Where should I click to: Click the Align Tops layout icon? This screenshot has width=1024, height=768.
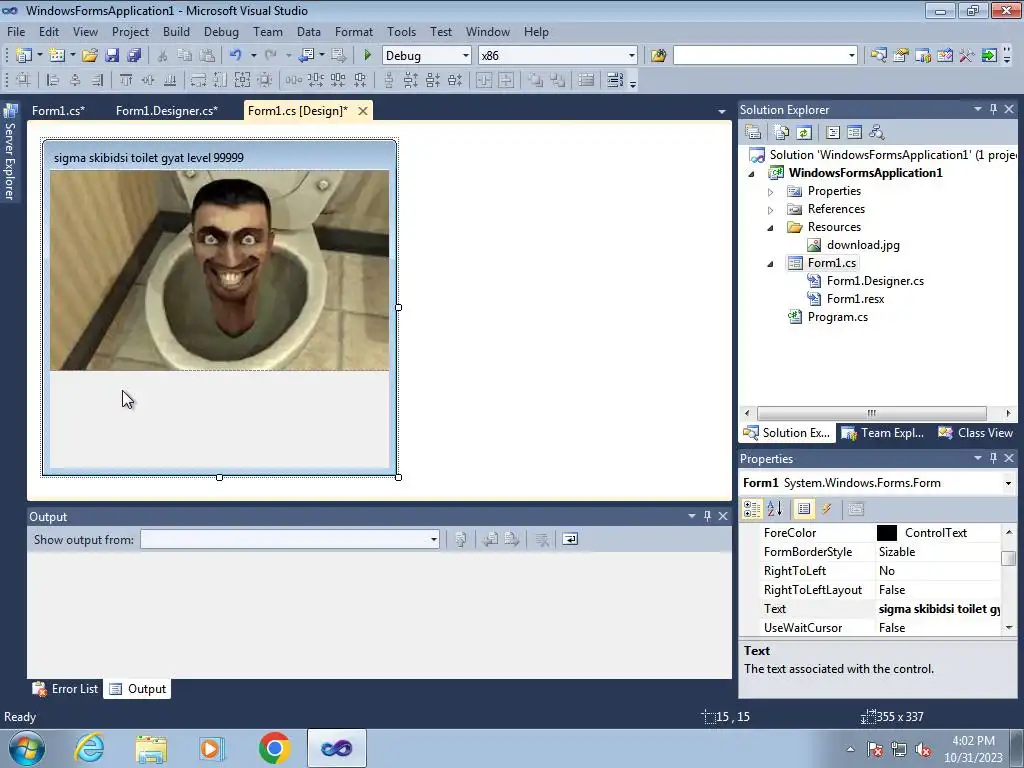click(x=126, y=80)
